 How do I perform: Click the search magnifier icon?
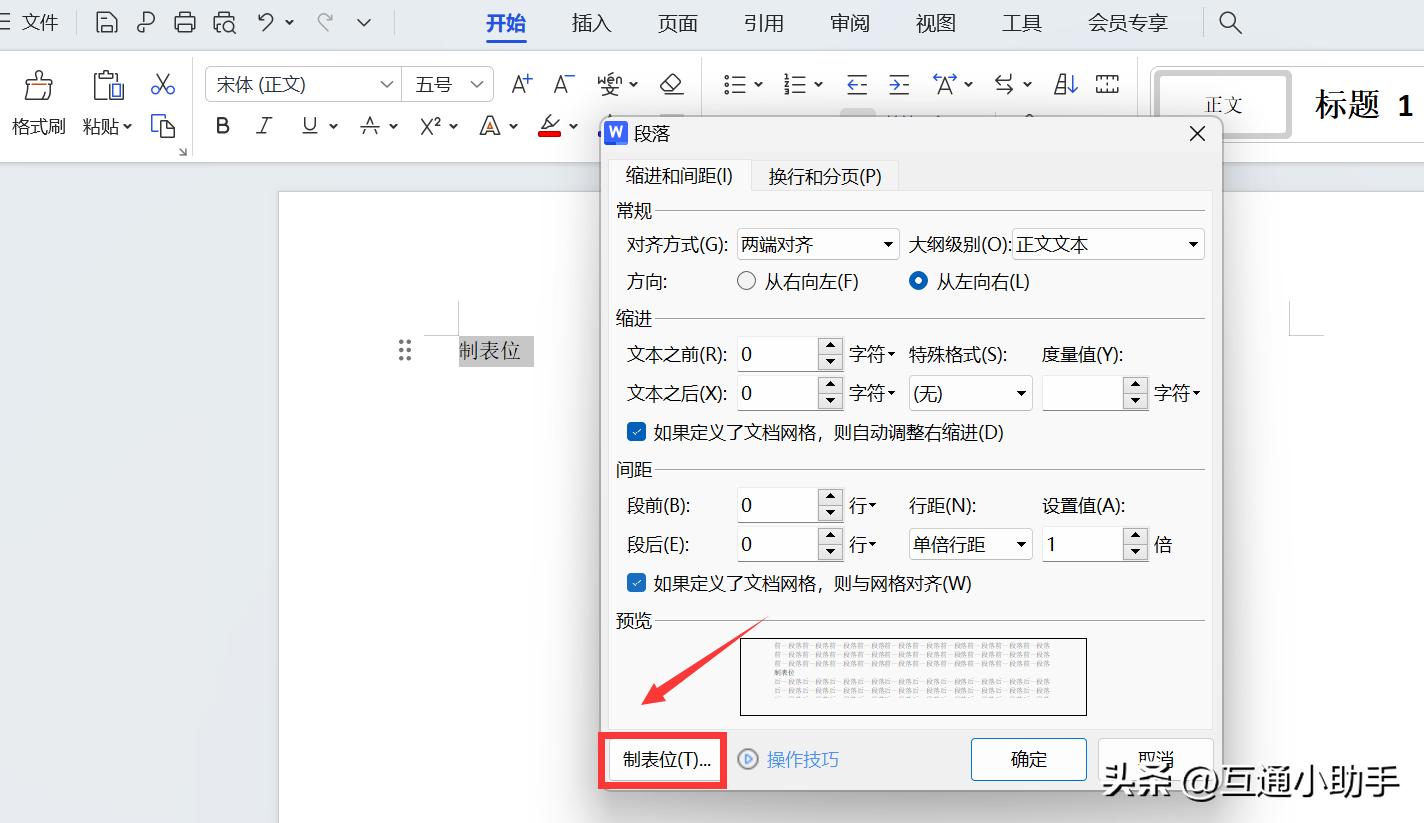1230,22
